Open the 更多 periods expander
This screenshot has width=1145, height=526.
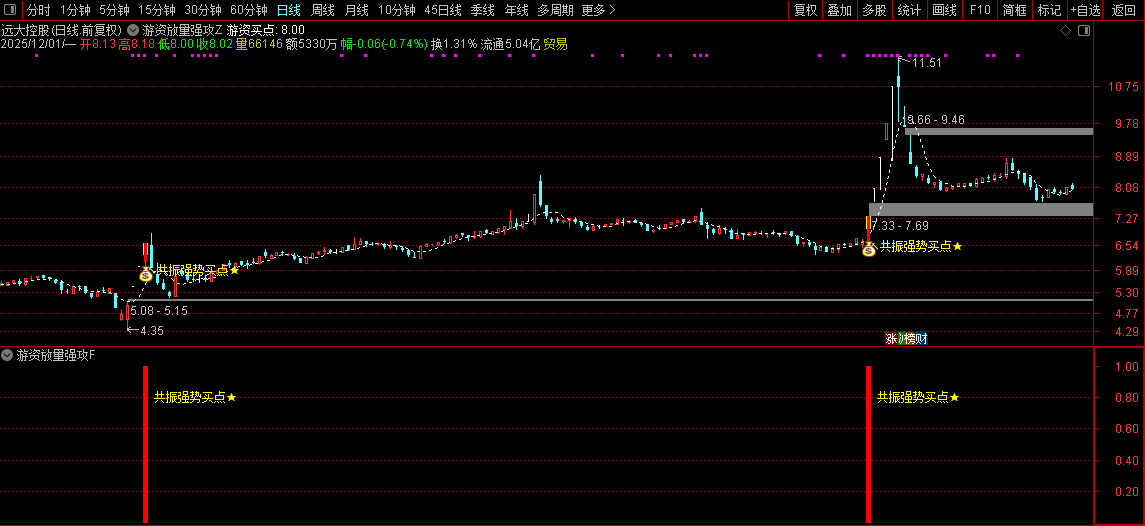click(598, 10)
